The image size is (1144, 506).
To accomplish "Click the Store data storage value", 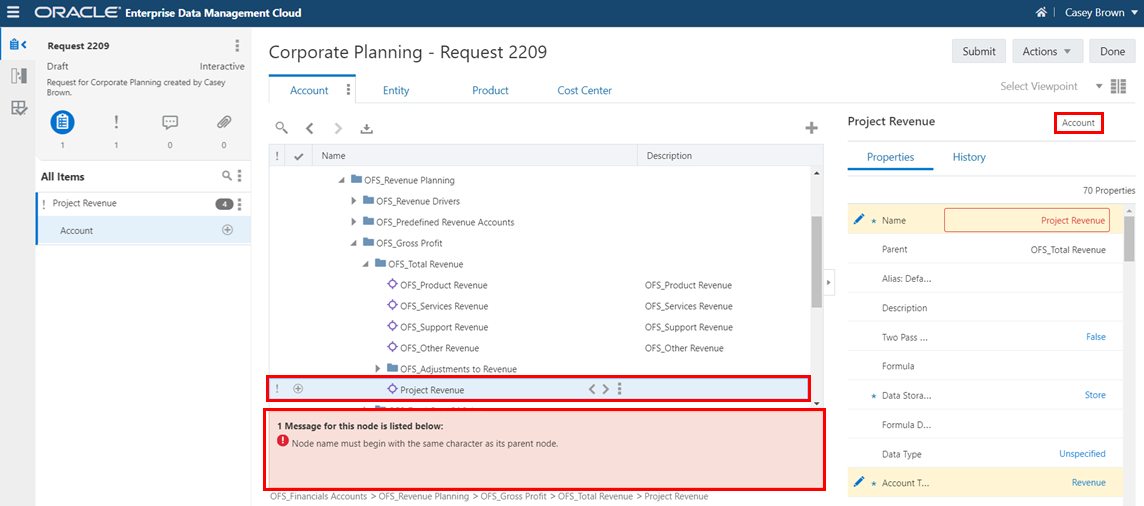I will [x=1095, y=395].
